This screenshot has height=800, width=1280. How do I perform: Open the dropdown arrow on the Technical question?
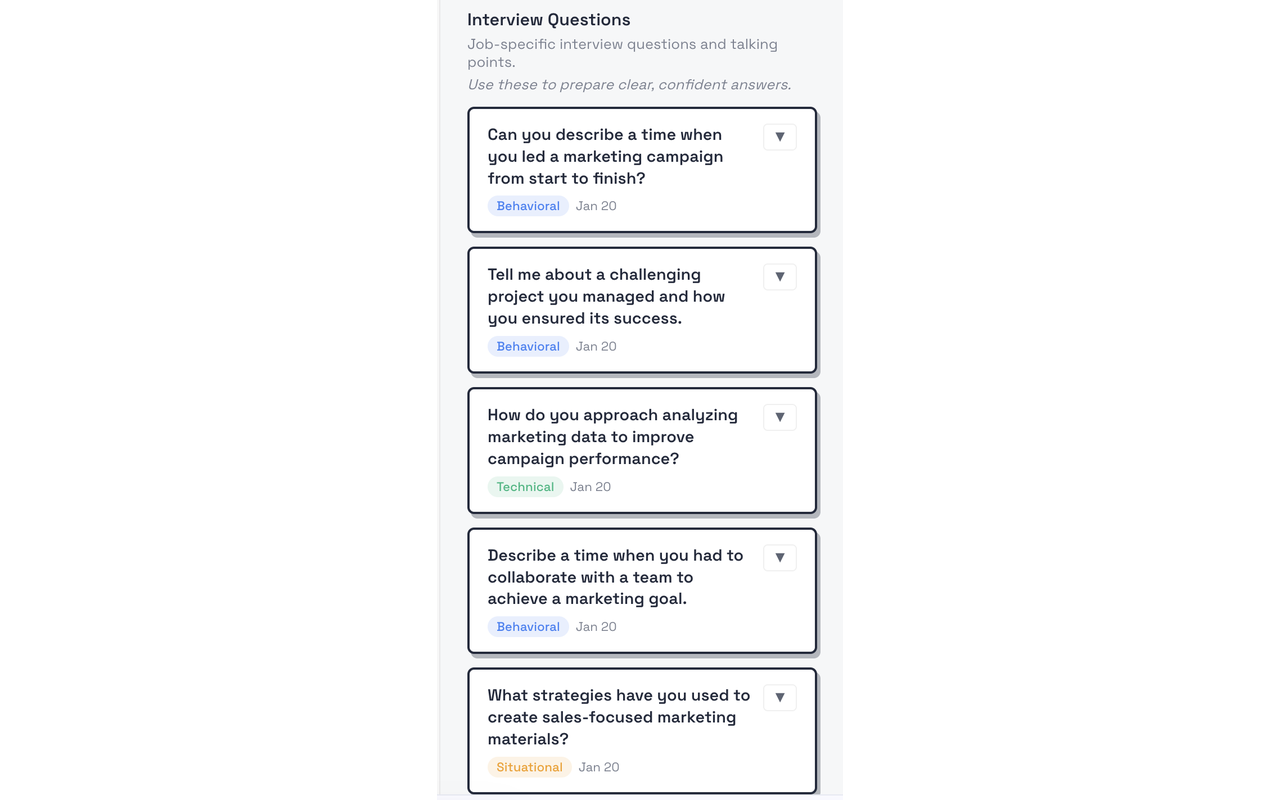click(779, 417)
